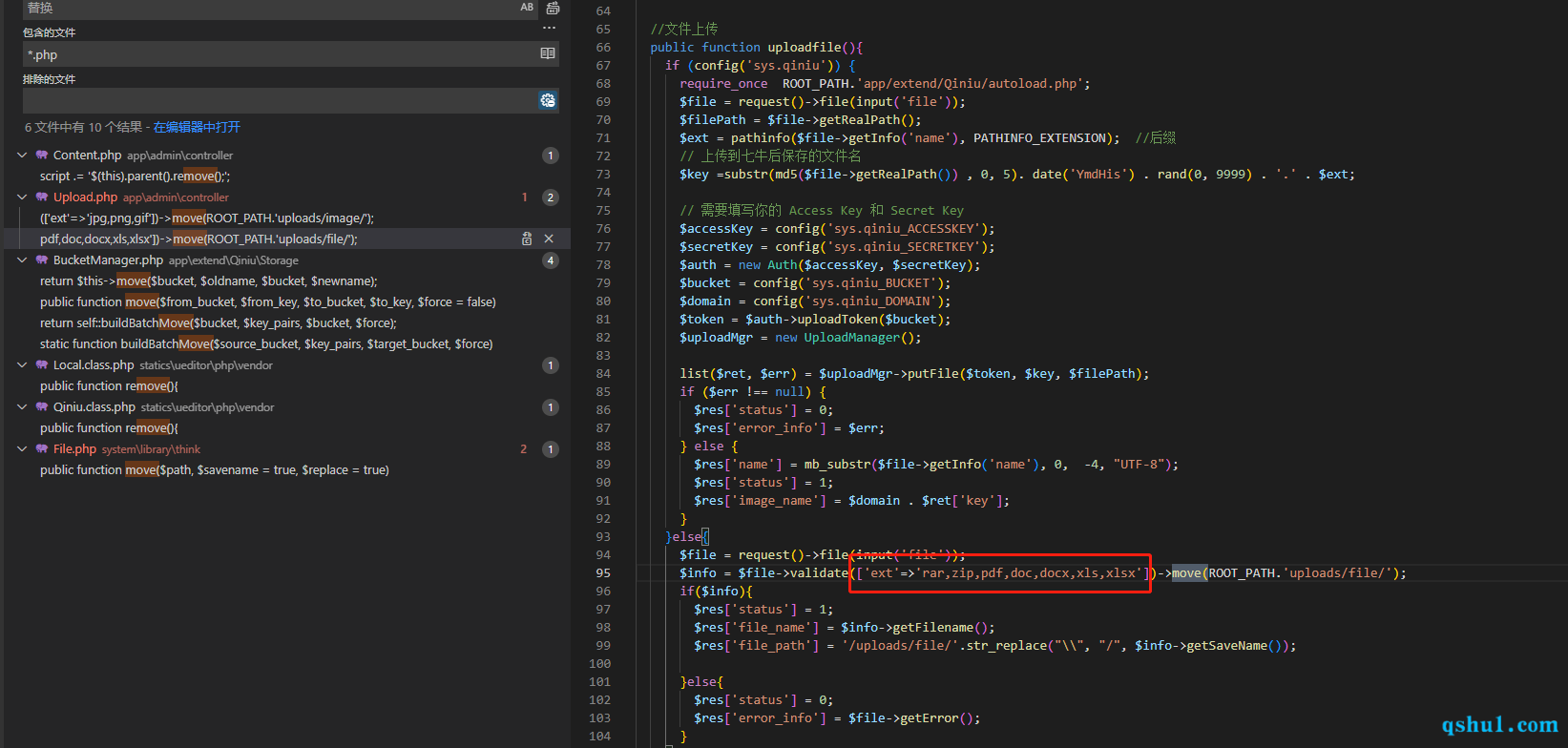Viewport: 1568px width, 748px height.
Task: Click line number 66 in editor gutter
Action: [603, 48]
